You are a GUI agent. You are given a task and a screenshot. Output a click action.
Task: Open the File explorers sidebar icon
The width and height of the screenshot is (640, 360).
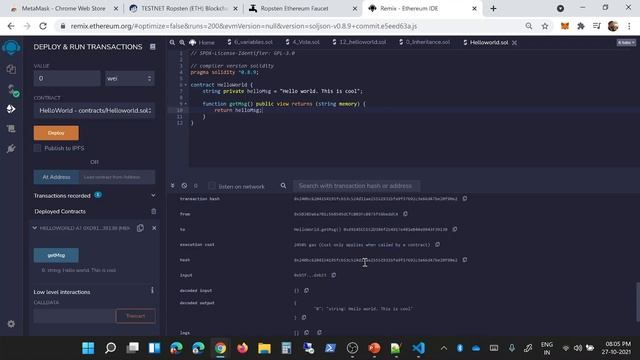11,69
